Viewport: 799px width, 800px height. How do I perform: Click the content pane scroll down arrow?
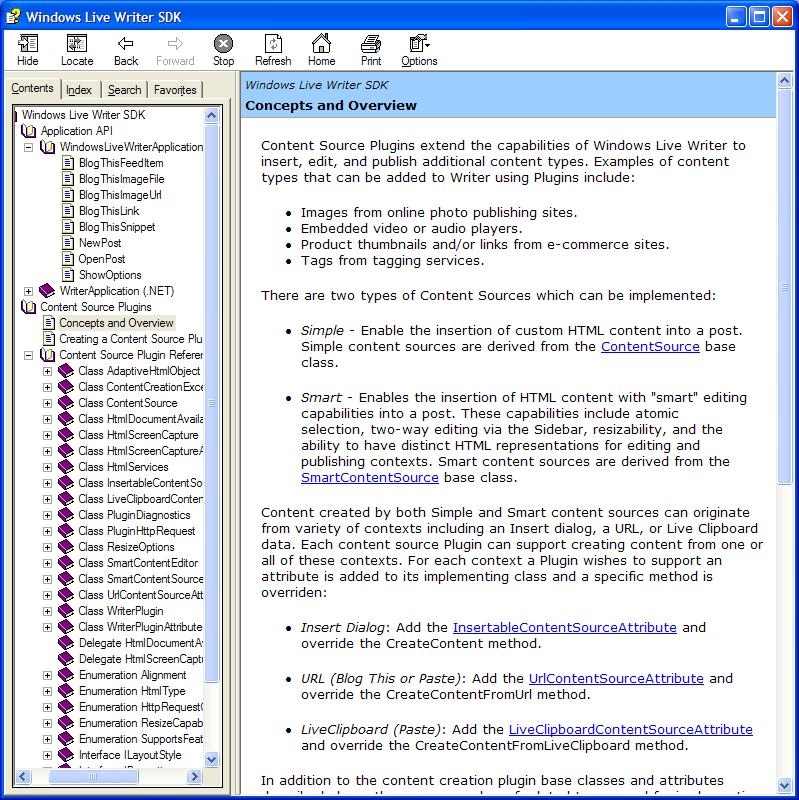click(x=784, y=785)
